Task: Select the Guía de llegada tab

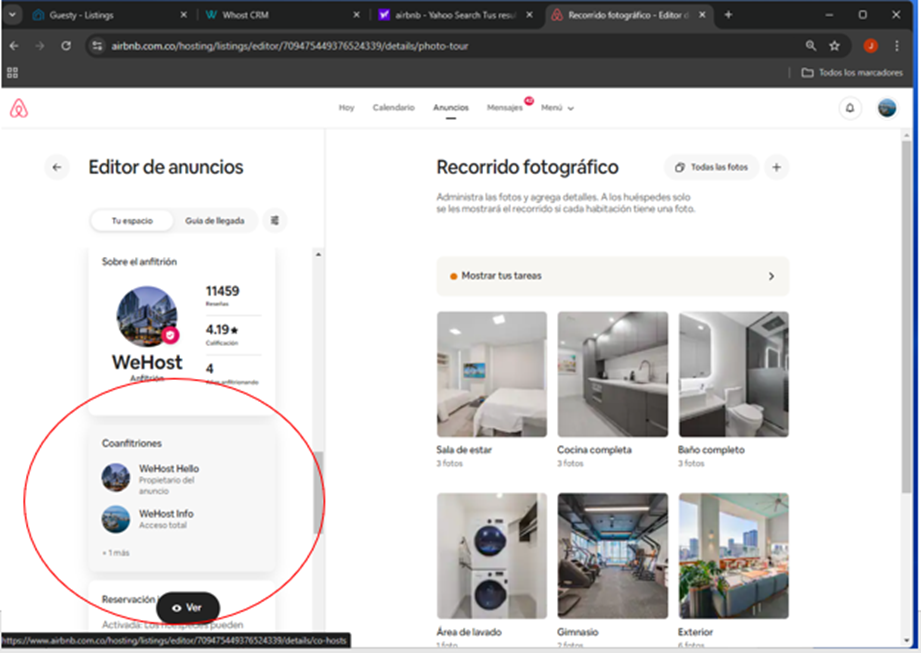Action: pos(214,221)
